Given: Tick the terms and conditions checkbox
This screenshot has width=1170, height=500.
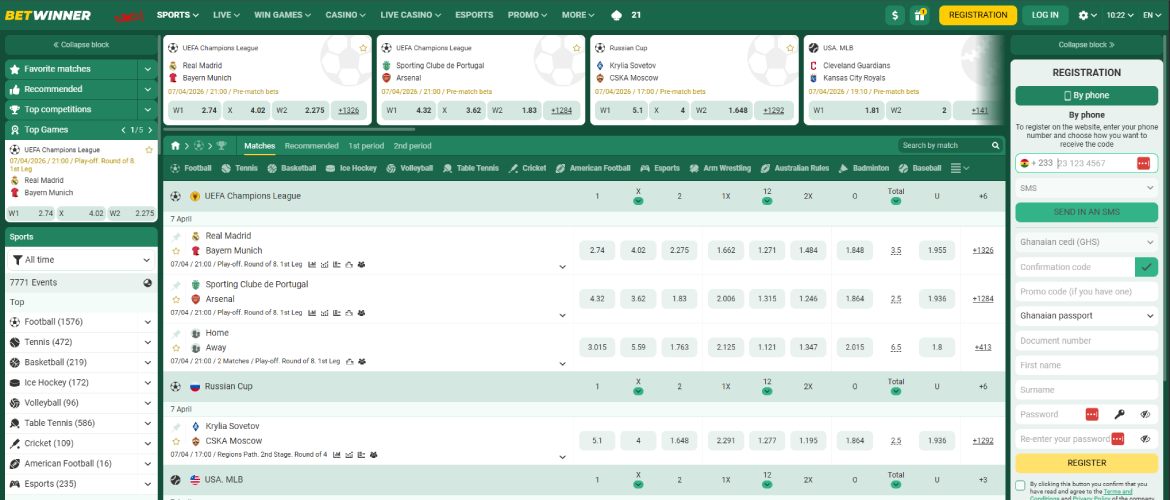Looking at the screenshot, I should pos(1020,485).
